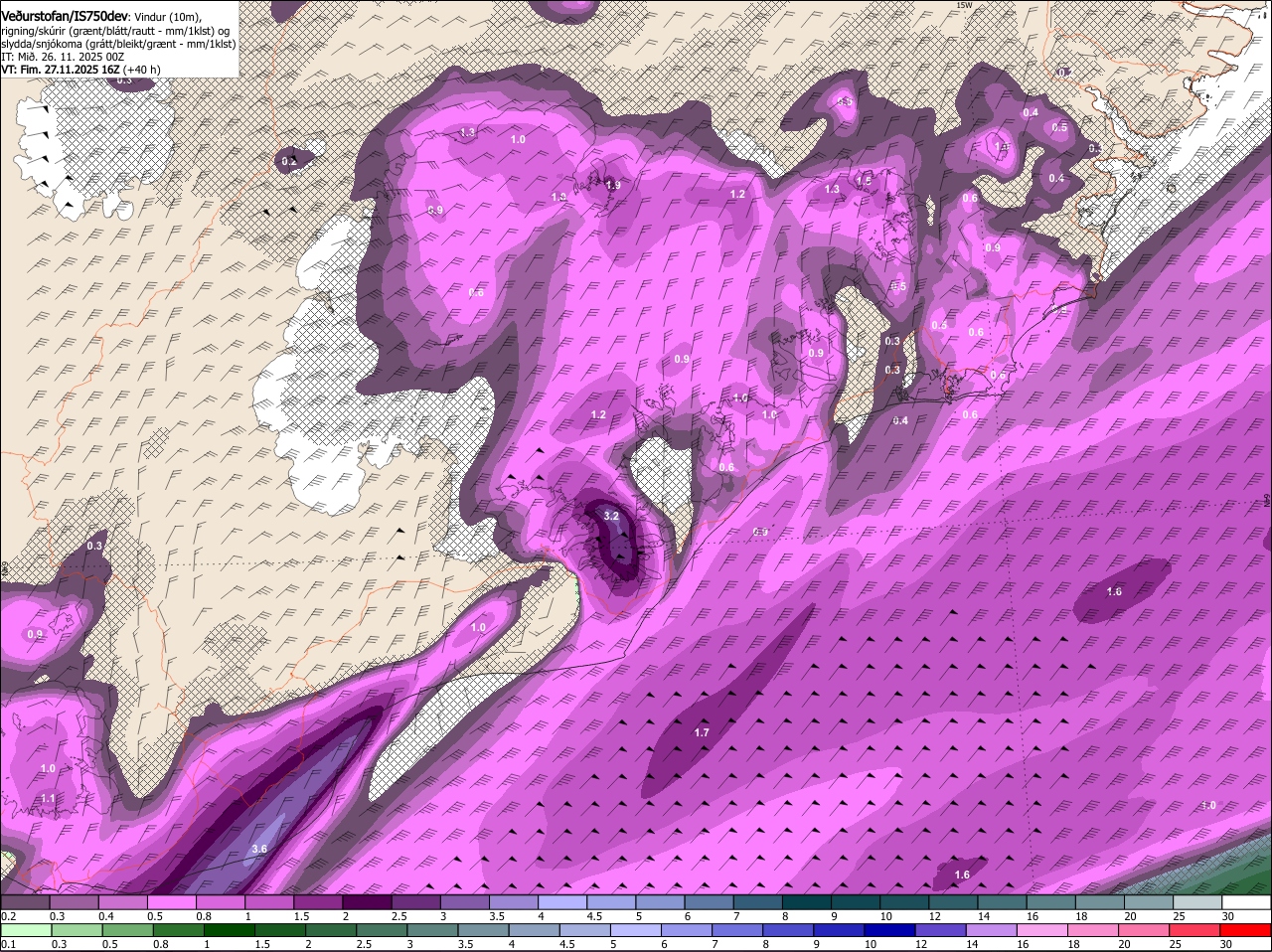Select the 'IT: Mið. 26. 11. 2025 00Z' line
The height and width of the screenshot is (952, 1272).
click(x=63, y=57)
